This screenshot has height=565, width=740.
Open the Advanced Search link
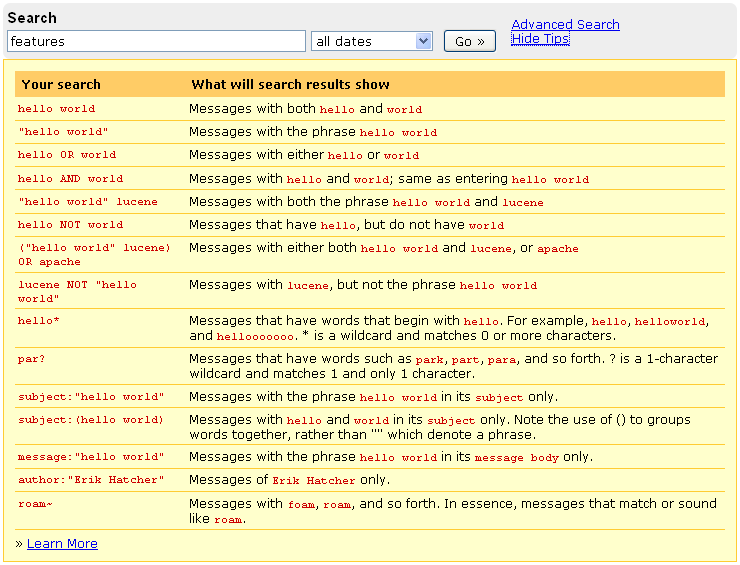[x=565, y=24]
